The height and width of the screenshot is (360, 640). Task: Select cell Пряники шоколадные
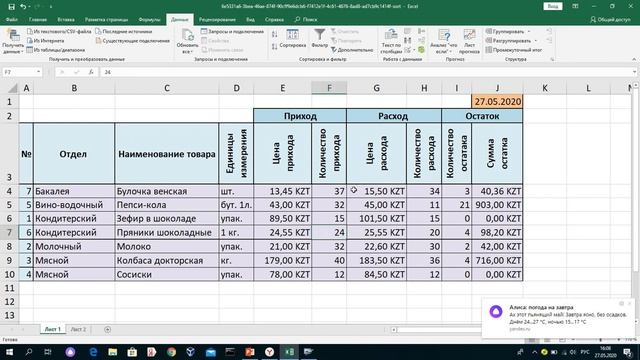pyautogui.click(x=167, y=233)
